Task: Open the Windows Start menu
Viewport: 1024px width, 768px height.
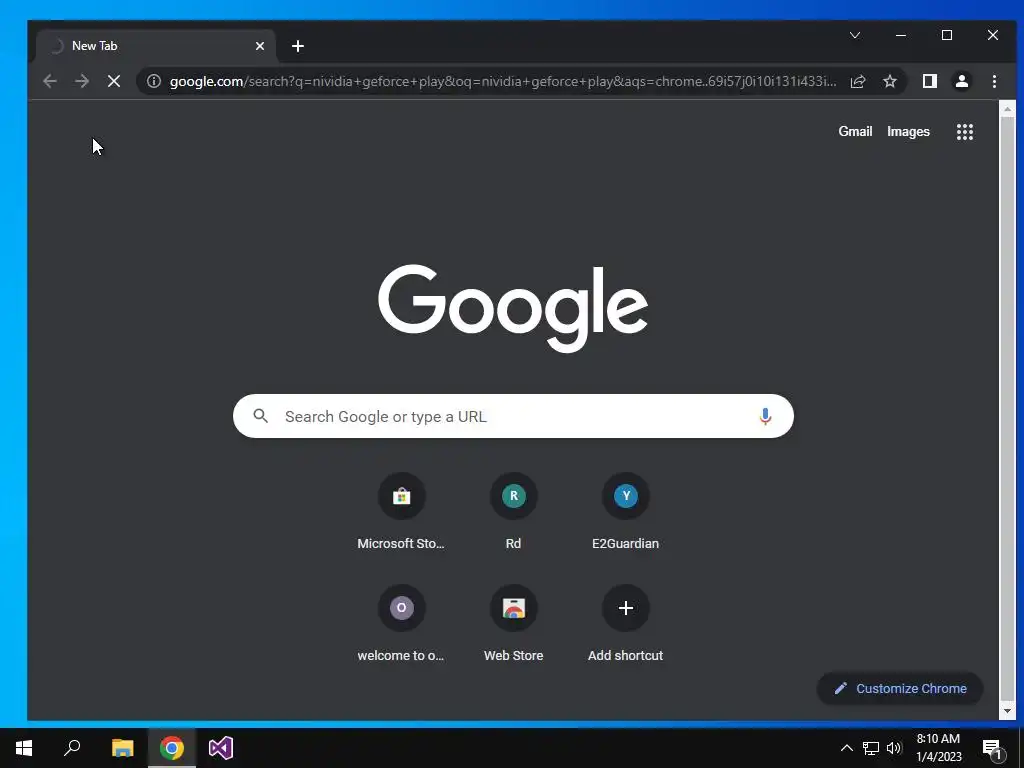Action: click(x=24, y=748)
